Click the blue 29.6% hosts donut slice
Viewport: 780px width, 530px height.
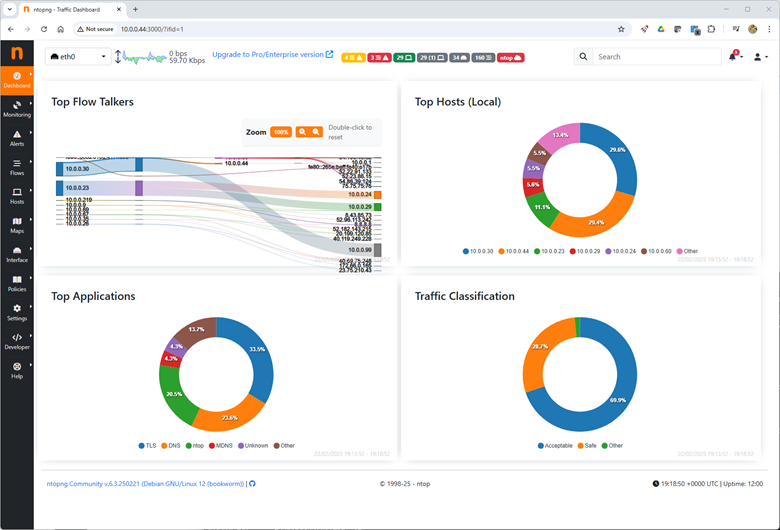click(x=618, y=150)
